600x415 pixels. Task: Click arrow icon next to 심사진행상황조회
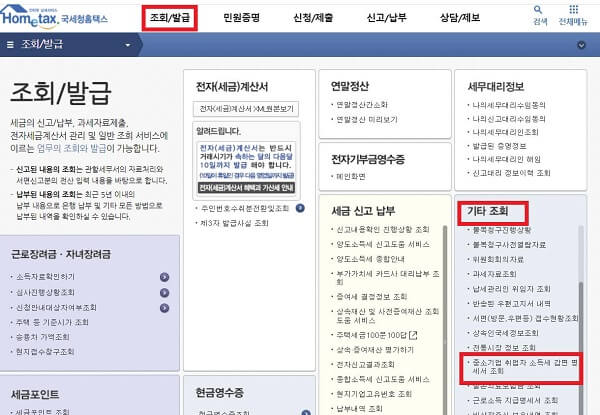(165, 293)
